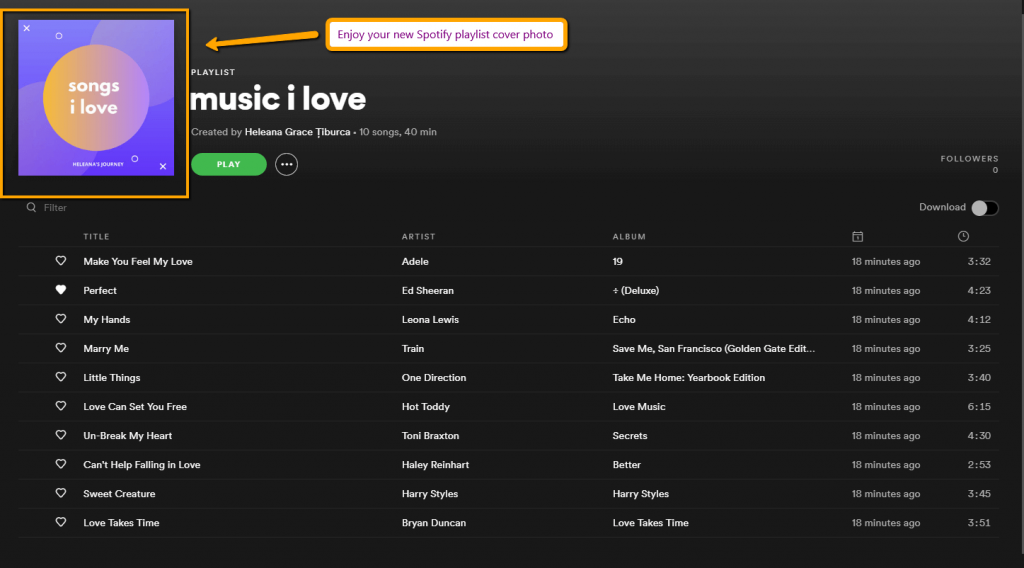The image size is (1024, 568).
Task: Click duration 6:15 in Hot Toddy row
Action: pos(979,407)
